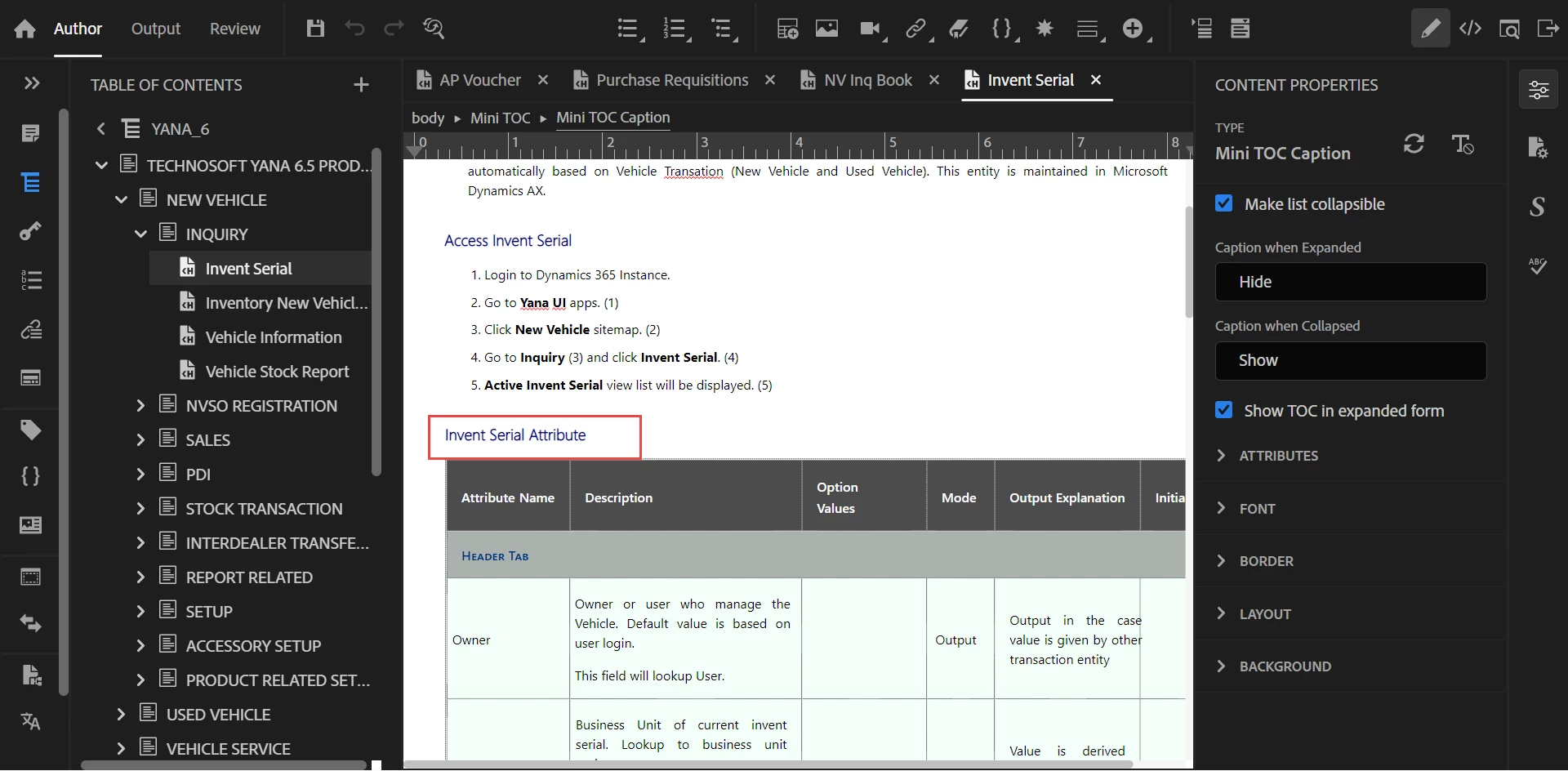Open topic preview icon
The image size is (1568, 771).
coord(1509,29)
